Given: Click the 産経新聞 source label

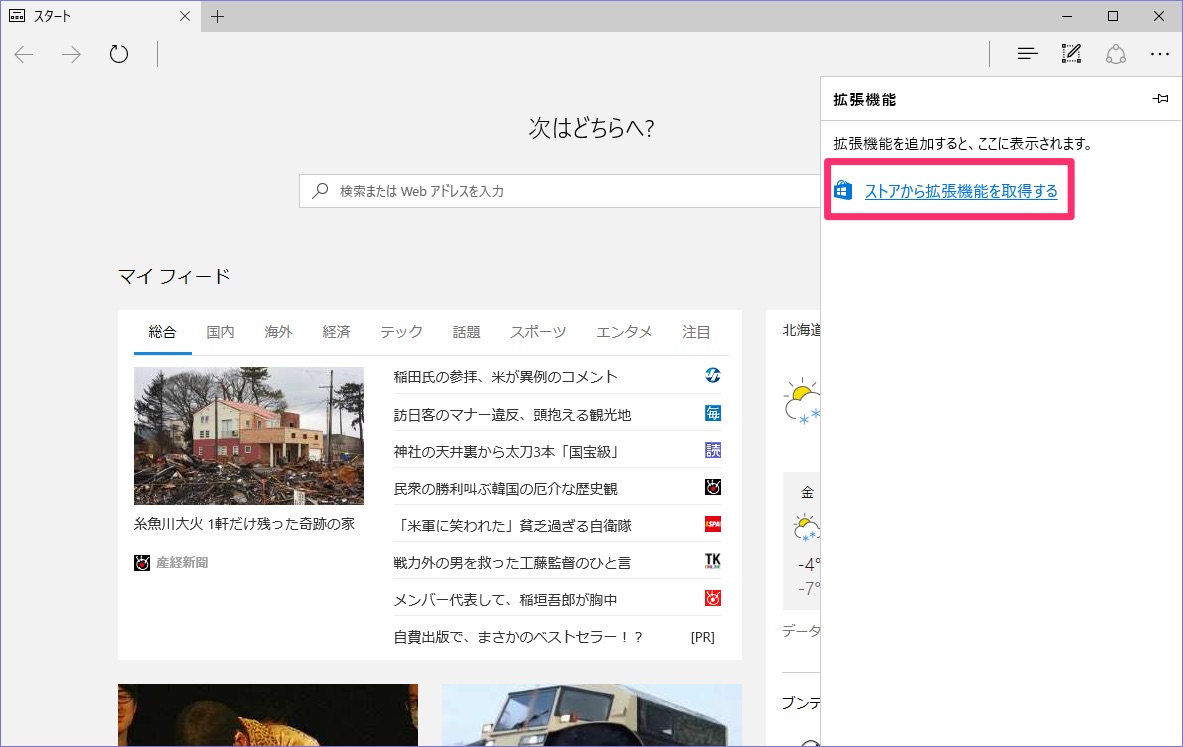Looking at the screenshot, I should click(x=182, y=562).
